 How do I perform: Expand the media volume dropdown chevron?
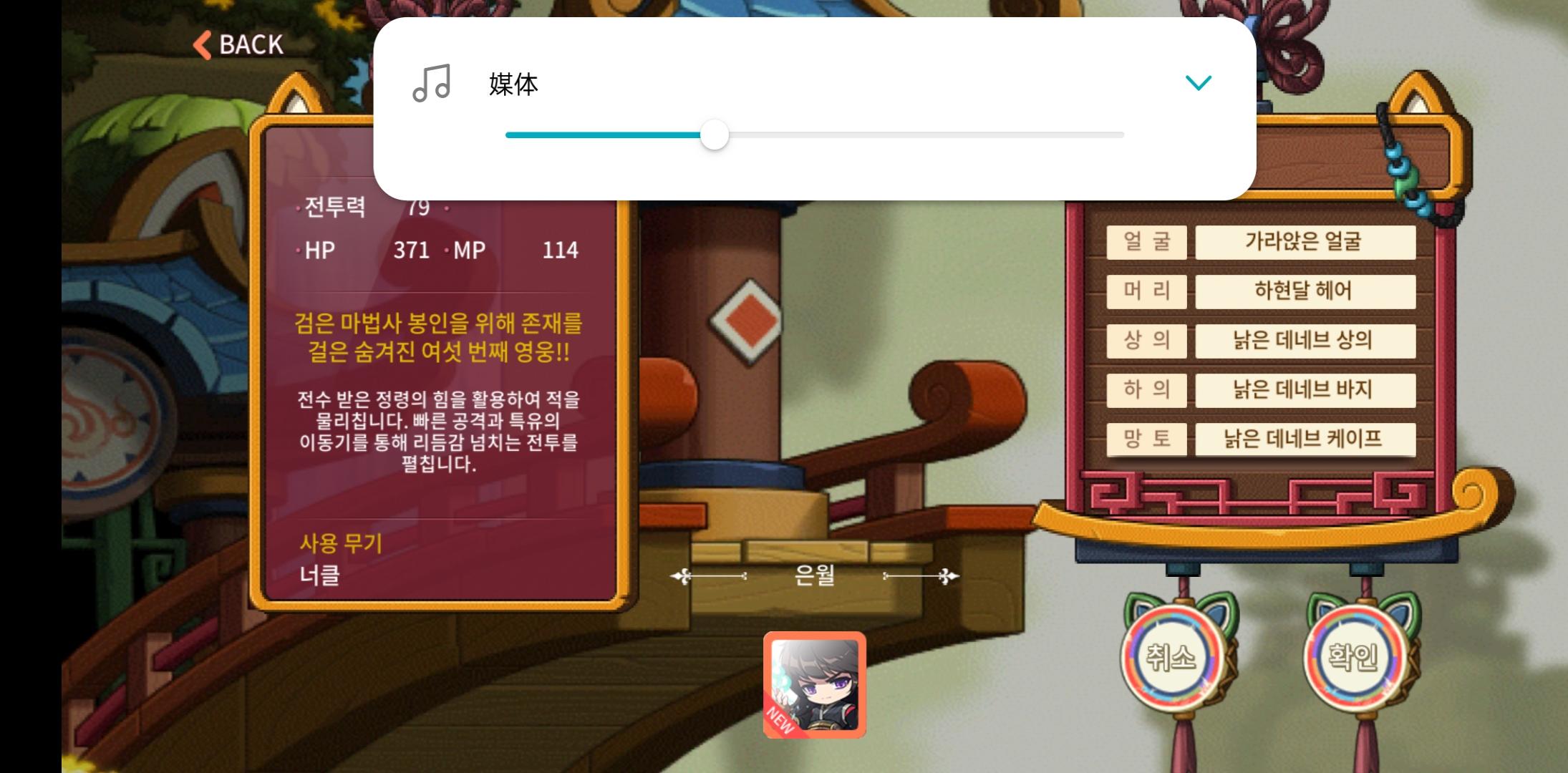coord(1199,83)
